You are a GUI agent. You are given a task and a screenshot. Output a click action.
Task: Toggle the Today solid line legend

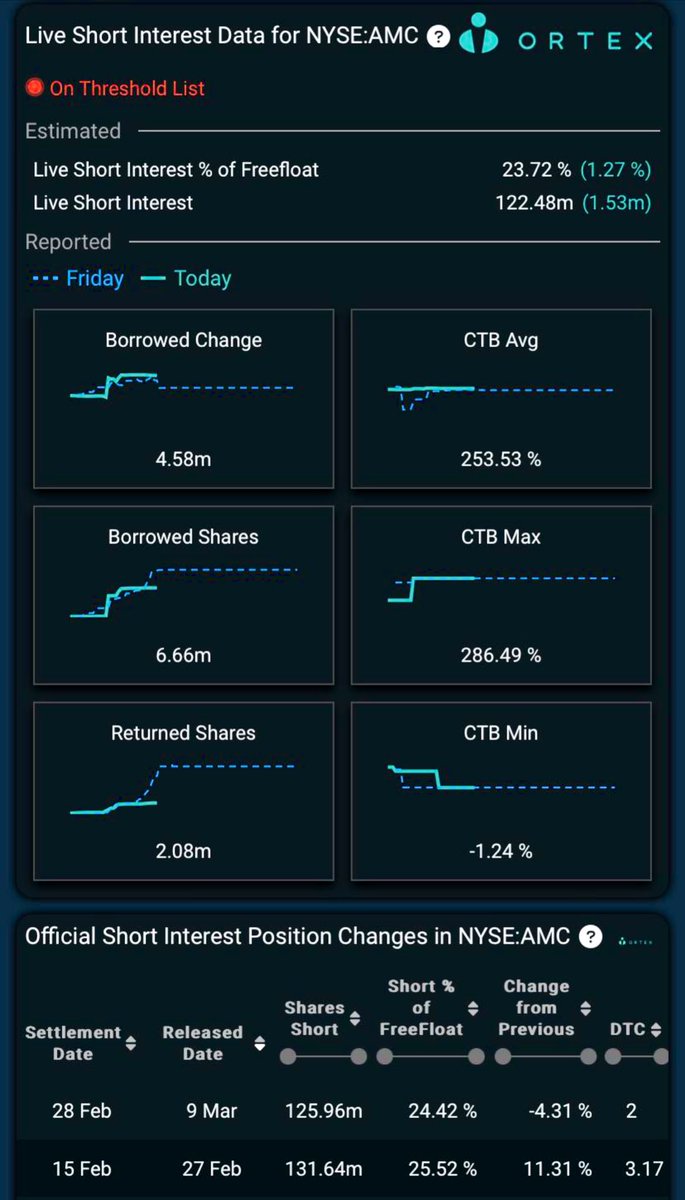187,278
